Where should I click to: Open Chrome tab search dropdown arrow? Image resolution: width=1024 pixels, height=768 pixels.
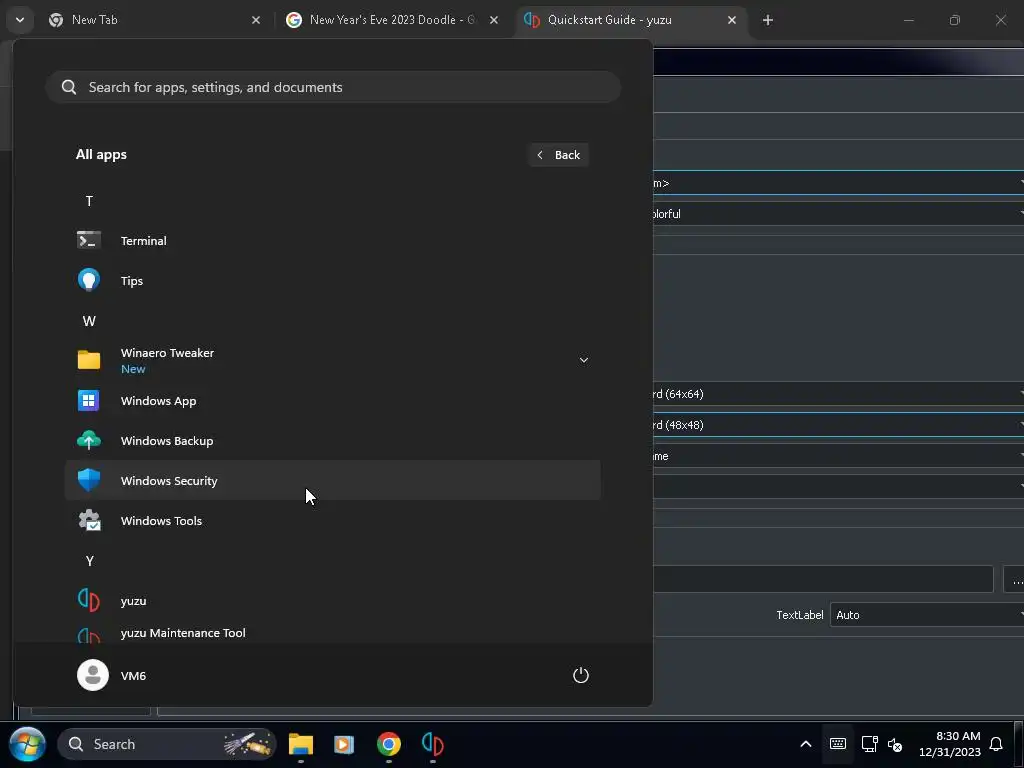[x=20, y=20]
